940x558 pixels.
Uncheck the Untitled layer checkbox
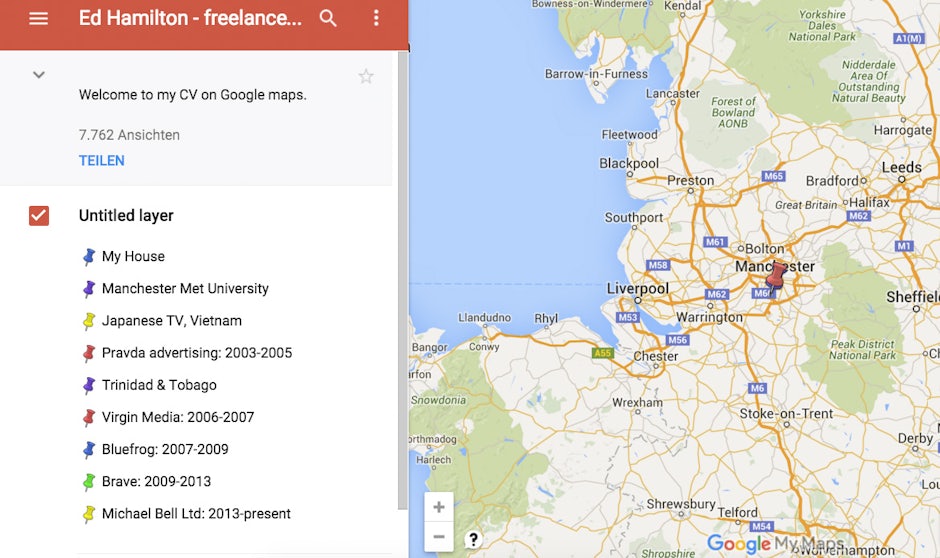pyautogui.click(x=39, y=216)
